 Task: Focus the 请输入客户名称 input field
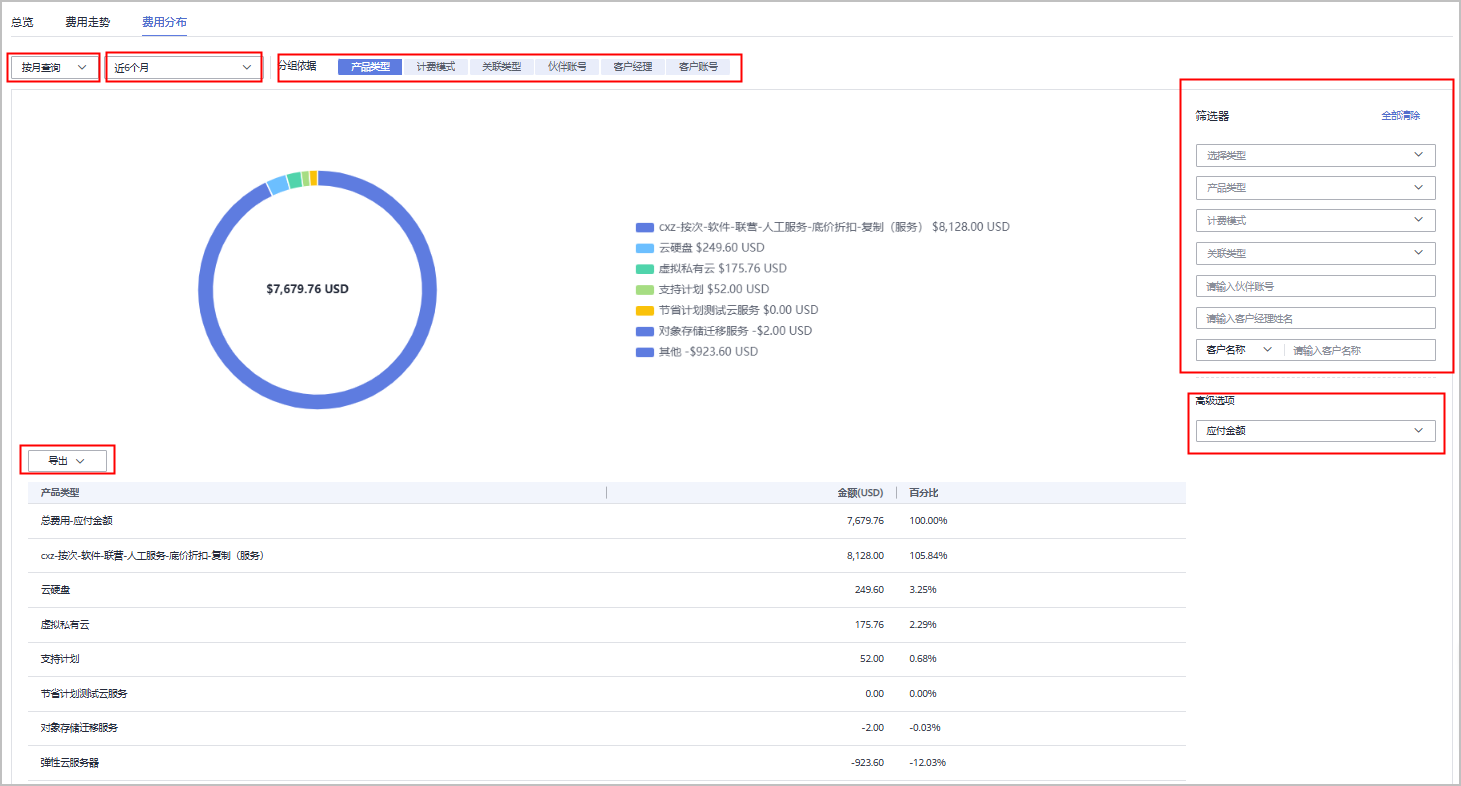1360,350
